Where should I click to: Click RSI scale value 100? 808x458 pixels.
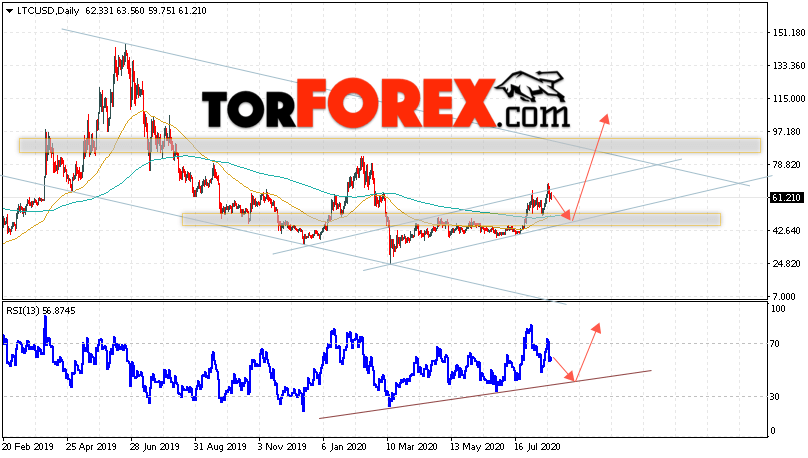pos(778,309)
